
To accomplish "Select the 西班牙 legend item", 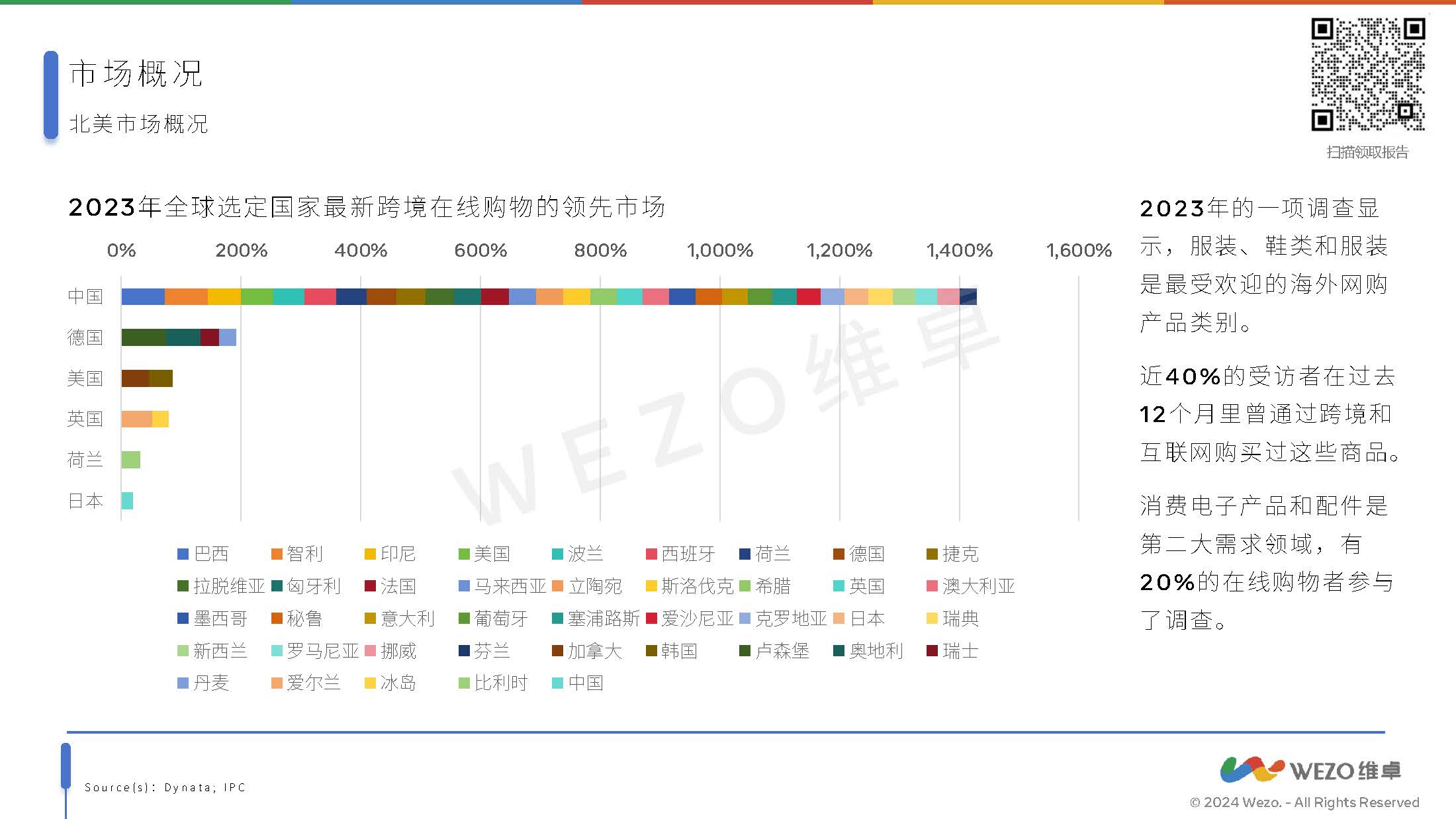I will tap(688, 554).
